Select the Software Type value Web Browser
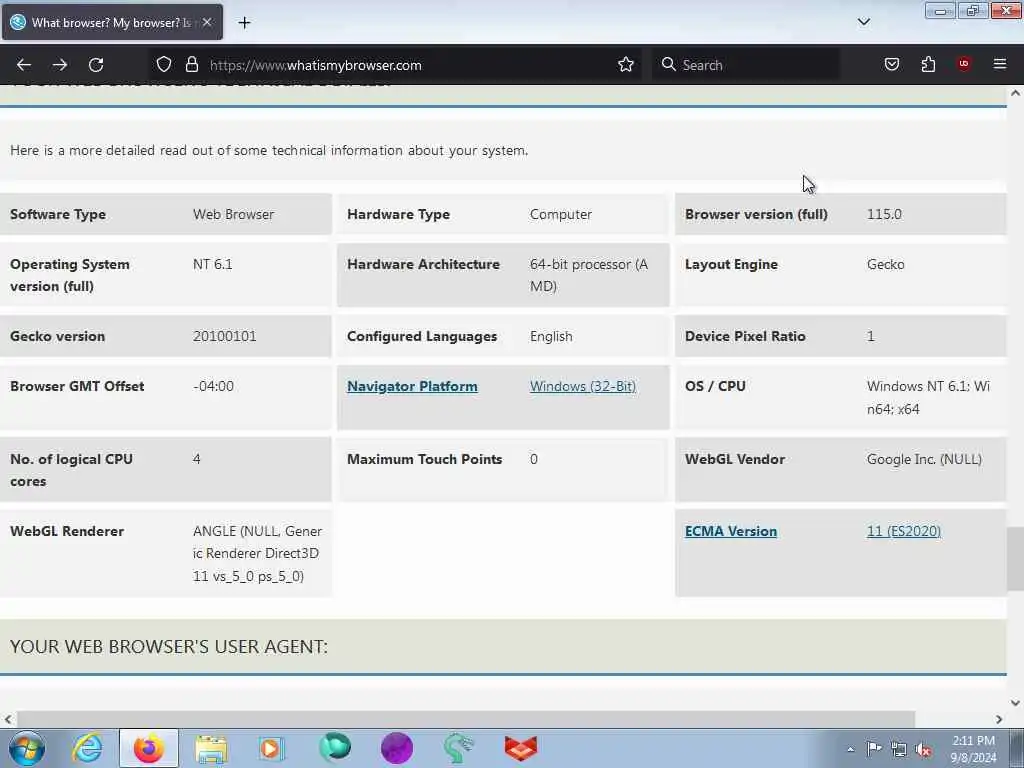The width and height of the screenshot is (1024, 768). tap(233, 214)
